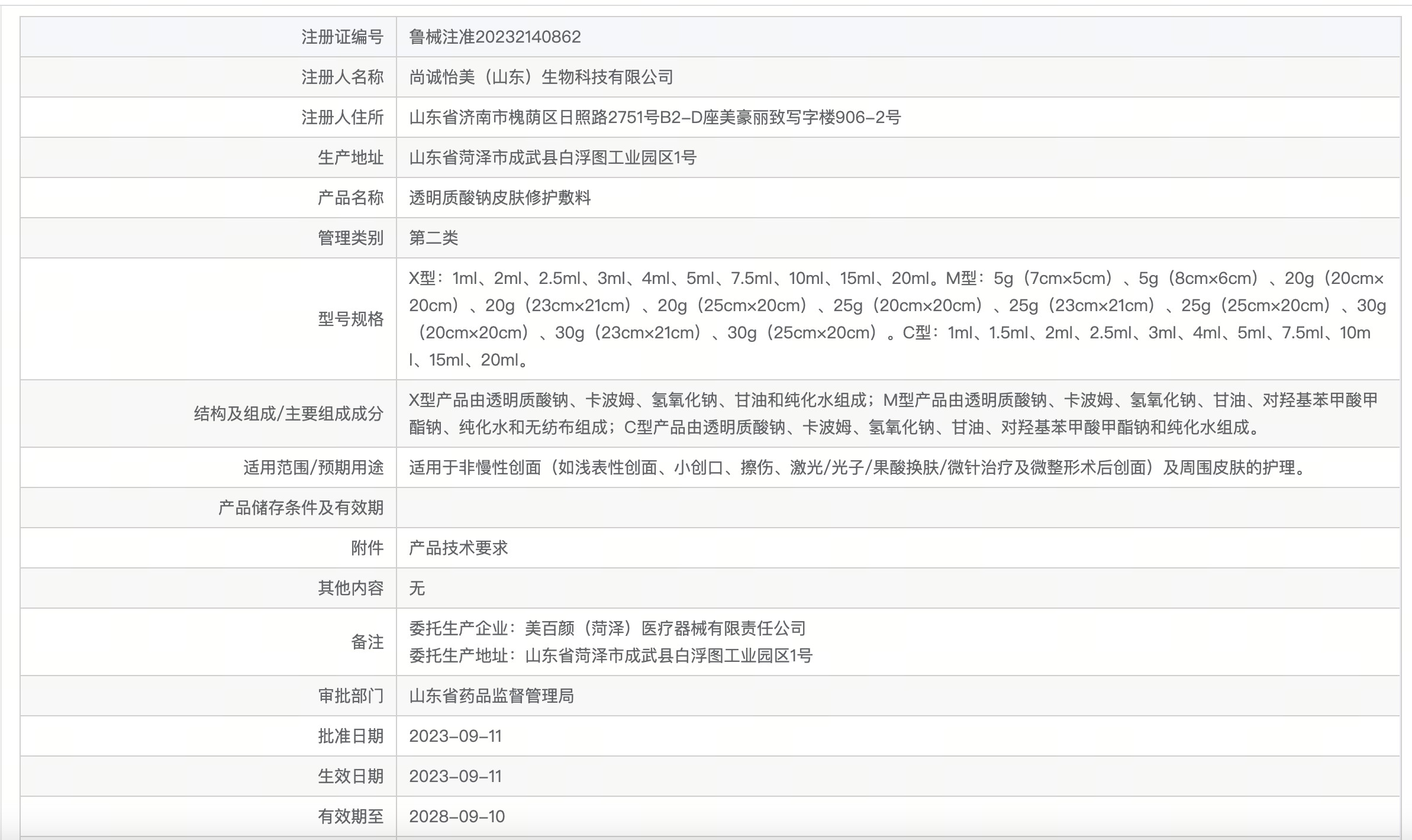
Task: Click the 委托生产地址 line in remarks
Action: pos(611,655)
